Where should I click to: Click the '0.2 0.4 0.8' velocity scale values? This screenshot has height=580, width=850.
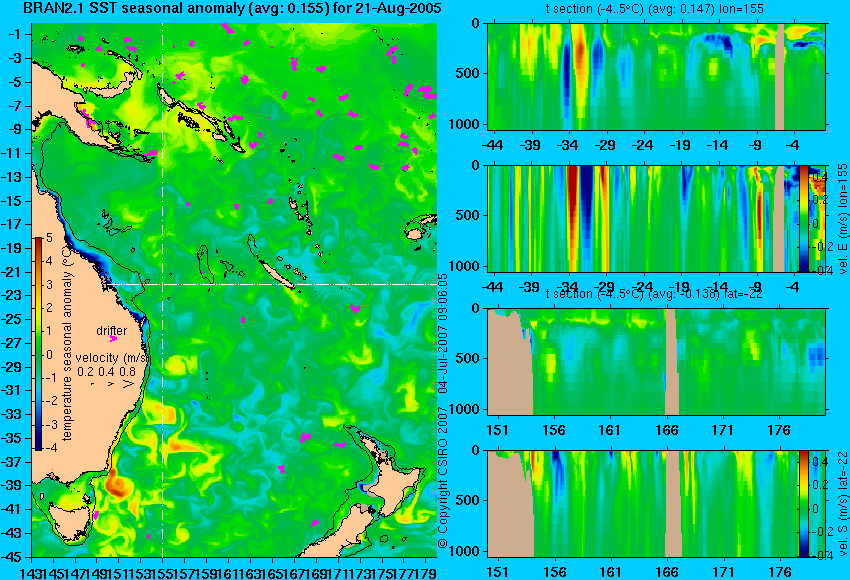(x=106, y=372)
